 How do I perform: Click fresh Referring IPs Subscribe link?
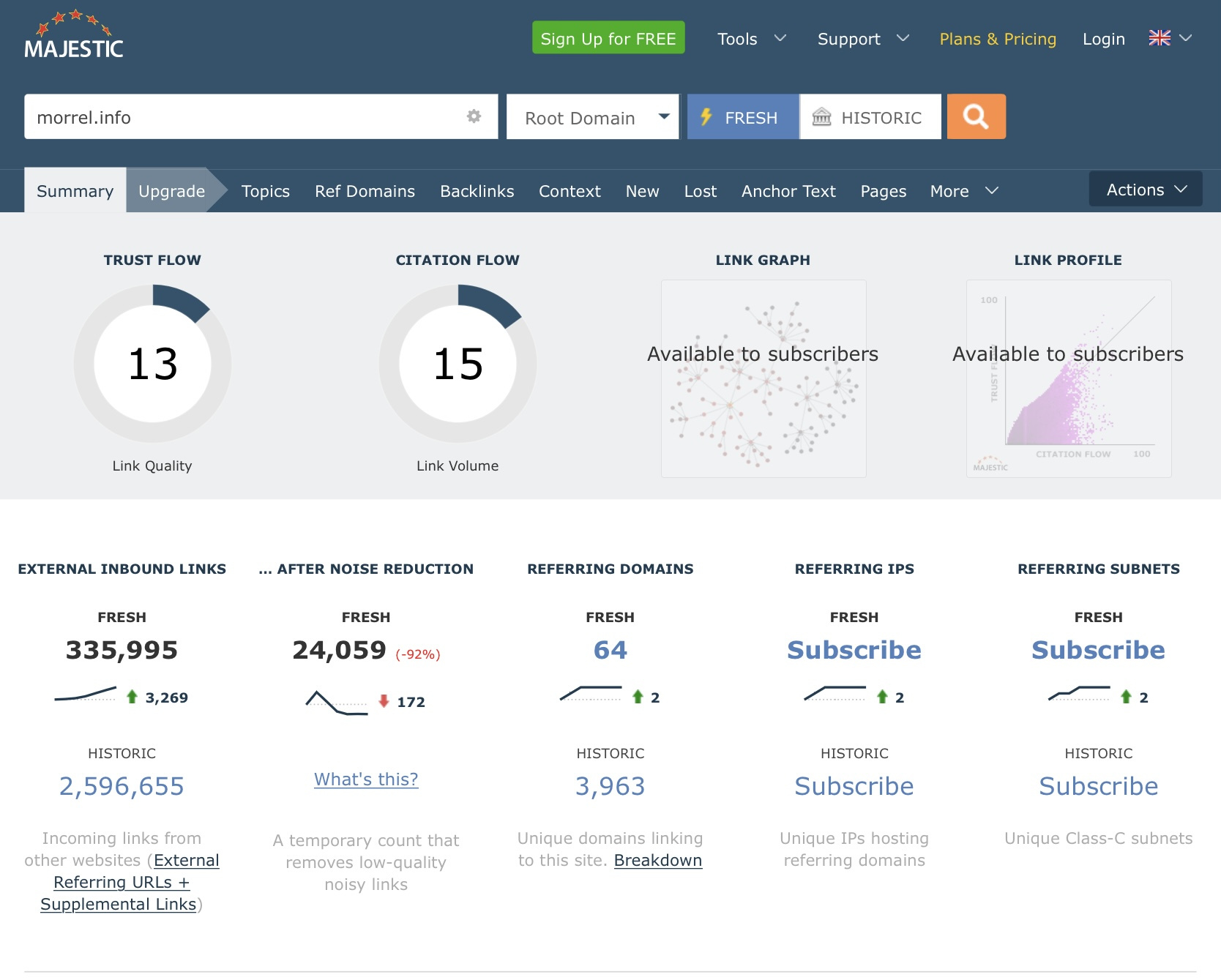tap(854, 650)
